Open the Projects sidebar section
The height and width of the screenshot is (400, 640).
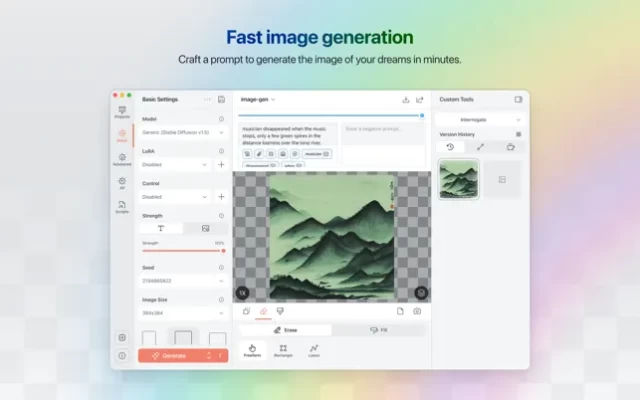pos(122,111)
